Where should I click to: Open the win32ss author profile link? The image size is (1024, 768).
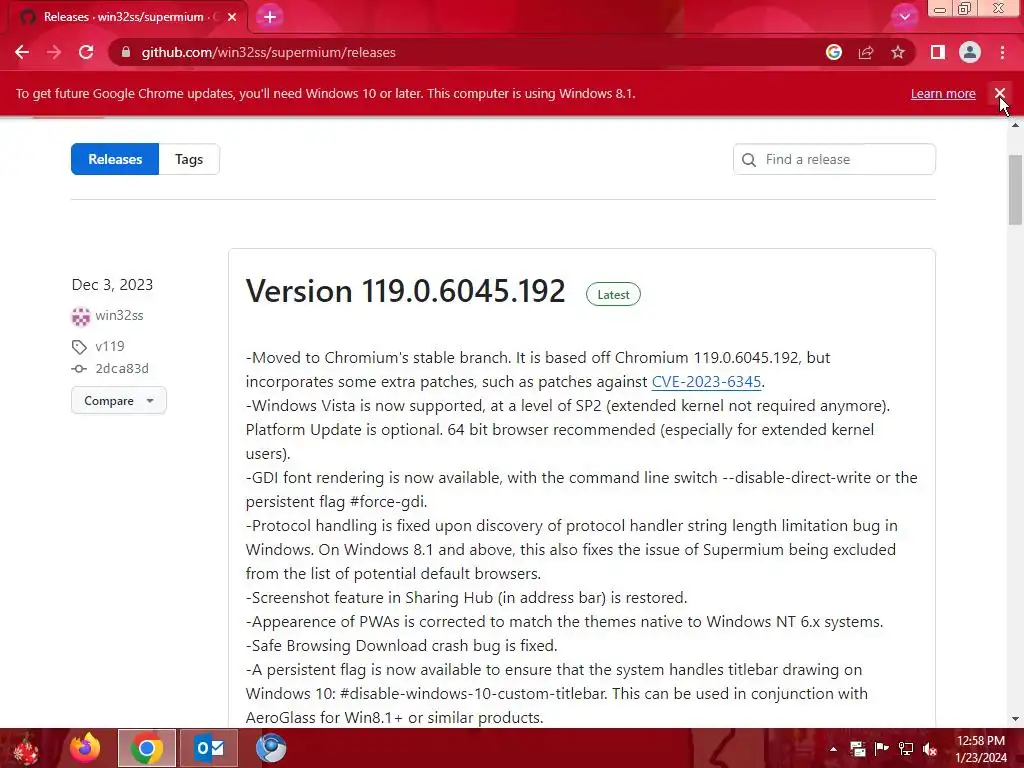[x=119, y=315]
